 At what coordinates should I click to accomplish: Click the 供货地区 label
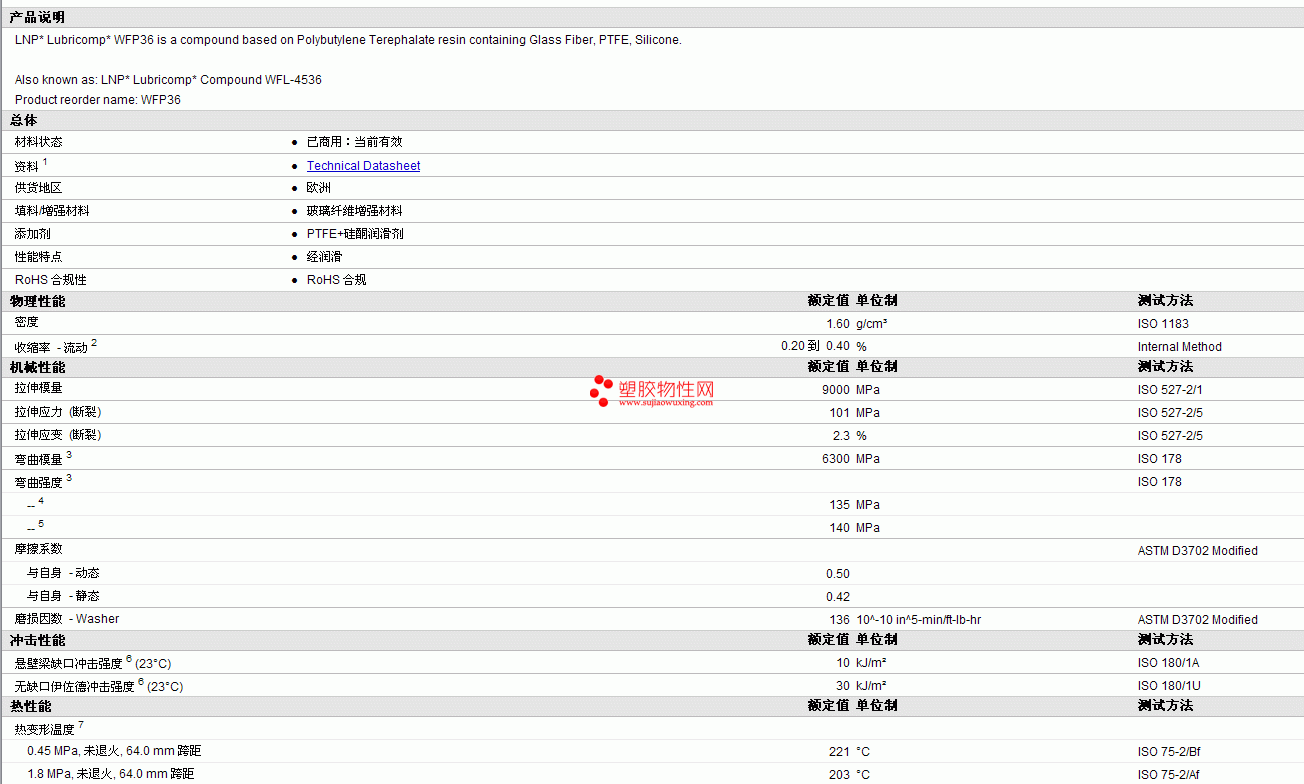(38, 188)
